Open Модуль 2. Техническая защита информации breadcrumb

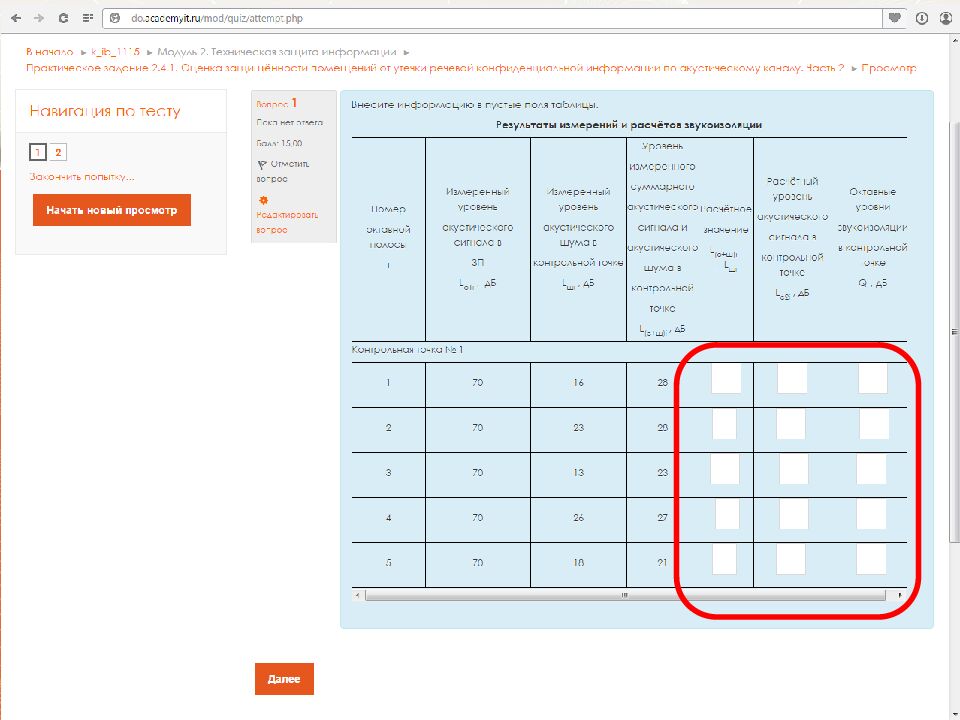277,52
